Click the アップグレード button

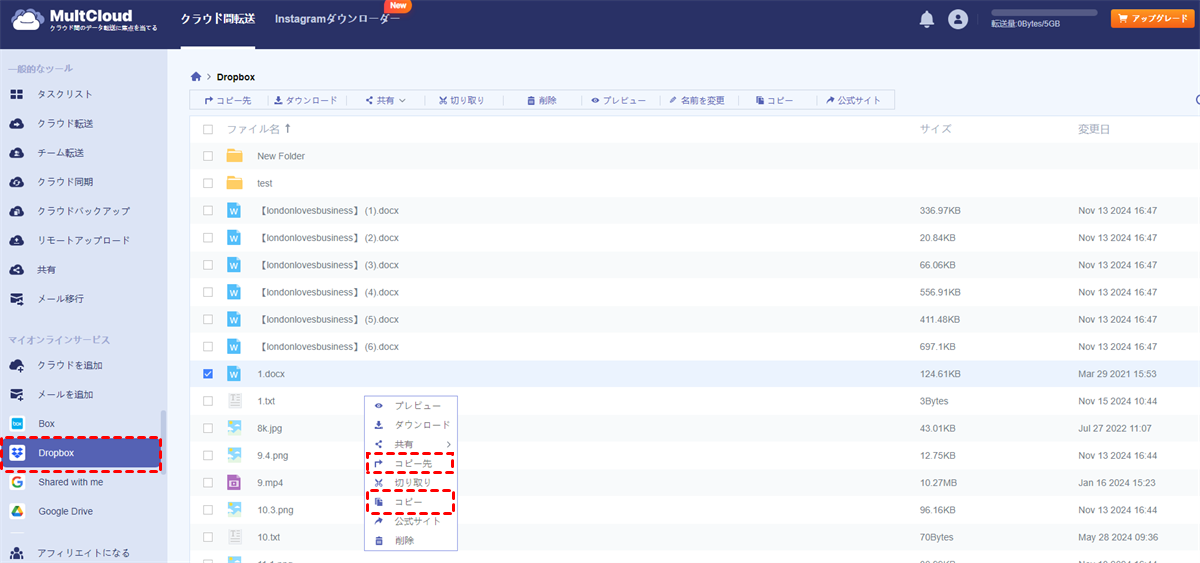coord(1153,18)
